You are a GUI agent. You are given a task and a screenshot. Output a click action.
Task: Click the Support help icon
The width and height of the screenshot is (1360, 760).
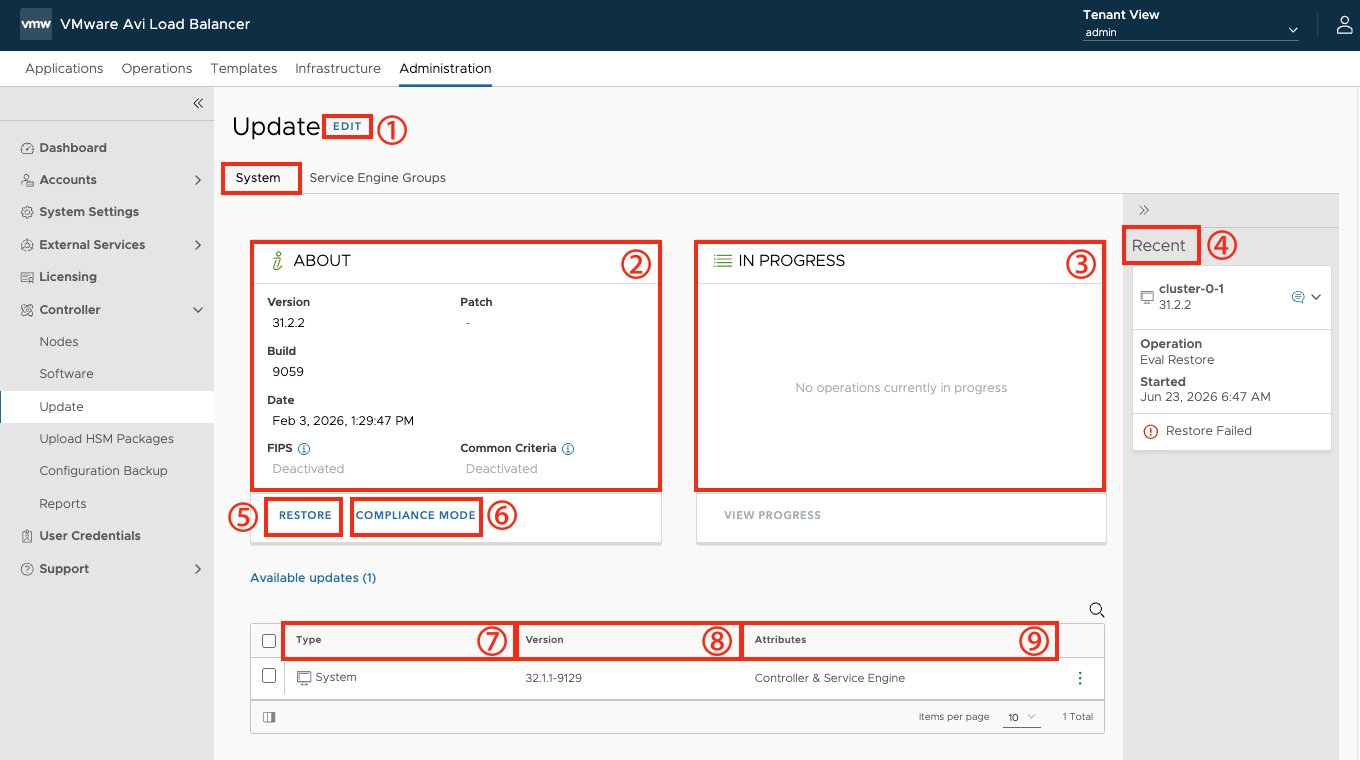(28, 569)
